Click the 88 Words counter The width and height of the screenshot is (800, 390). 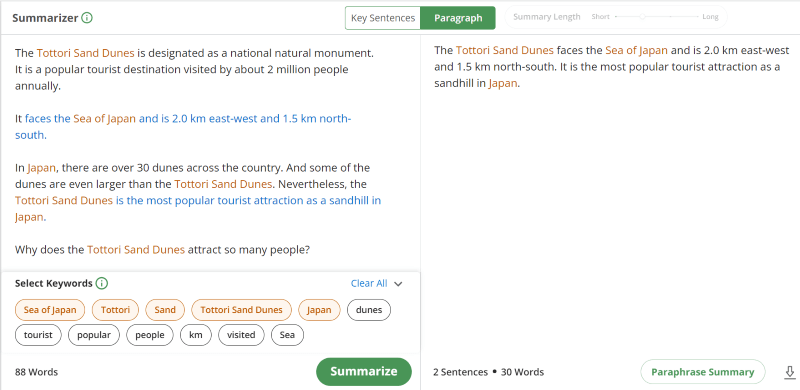tap(36, 372)
